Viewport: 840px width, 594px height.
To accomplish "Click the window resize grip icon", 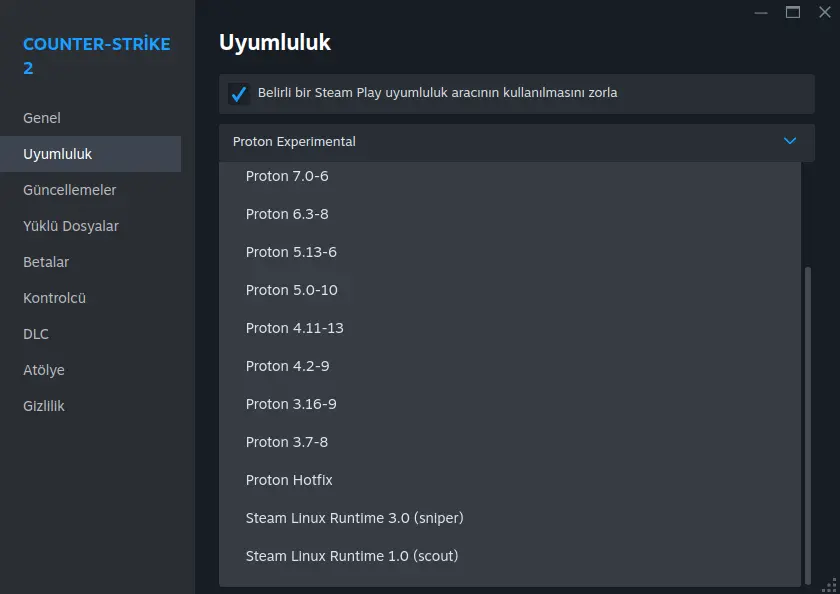I will click(x=830, y=585).
